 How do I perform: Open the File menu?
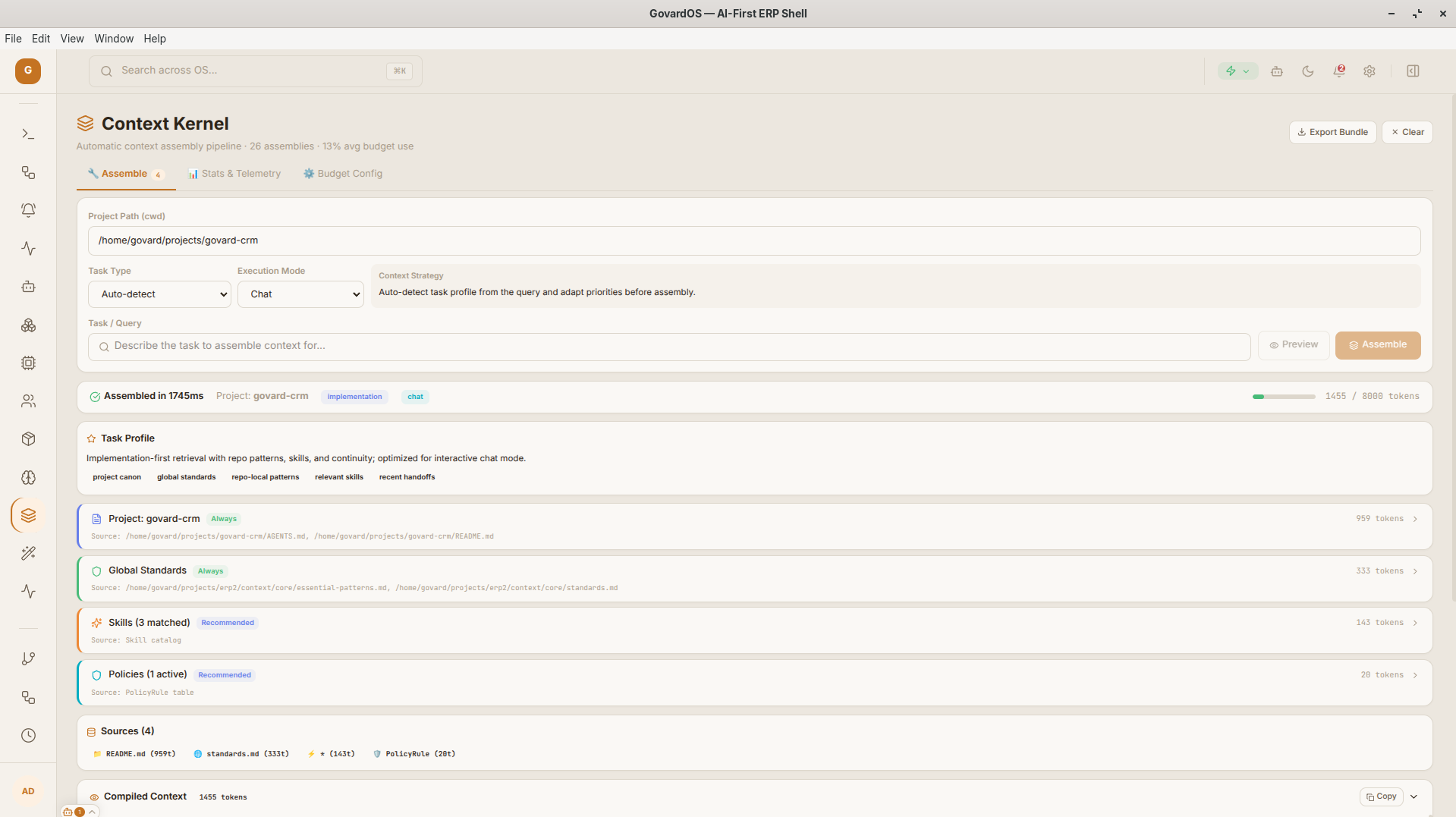[x=13, y=39]
